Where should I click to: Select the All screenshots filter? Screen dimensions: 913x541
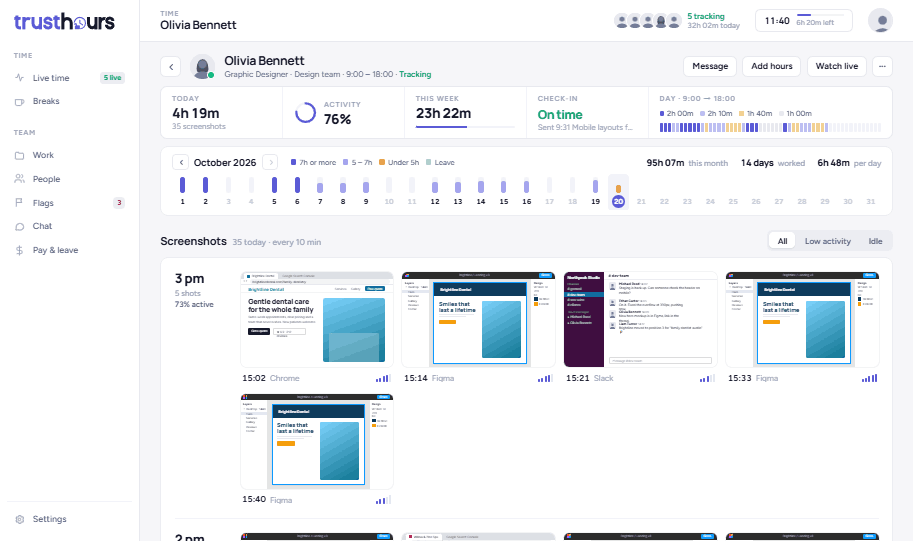click(782, 241)
